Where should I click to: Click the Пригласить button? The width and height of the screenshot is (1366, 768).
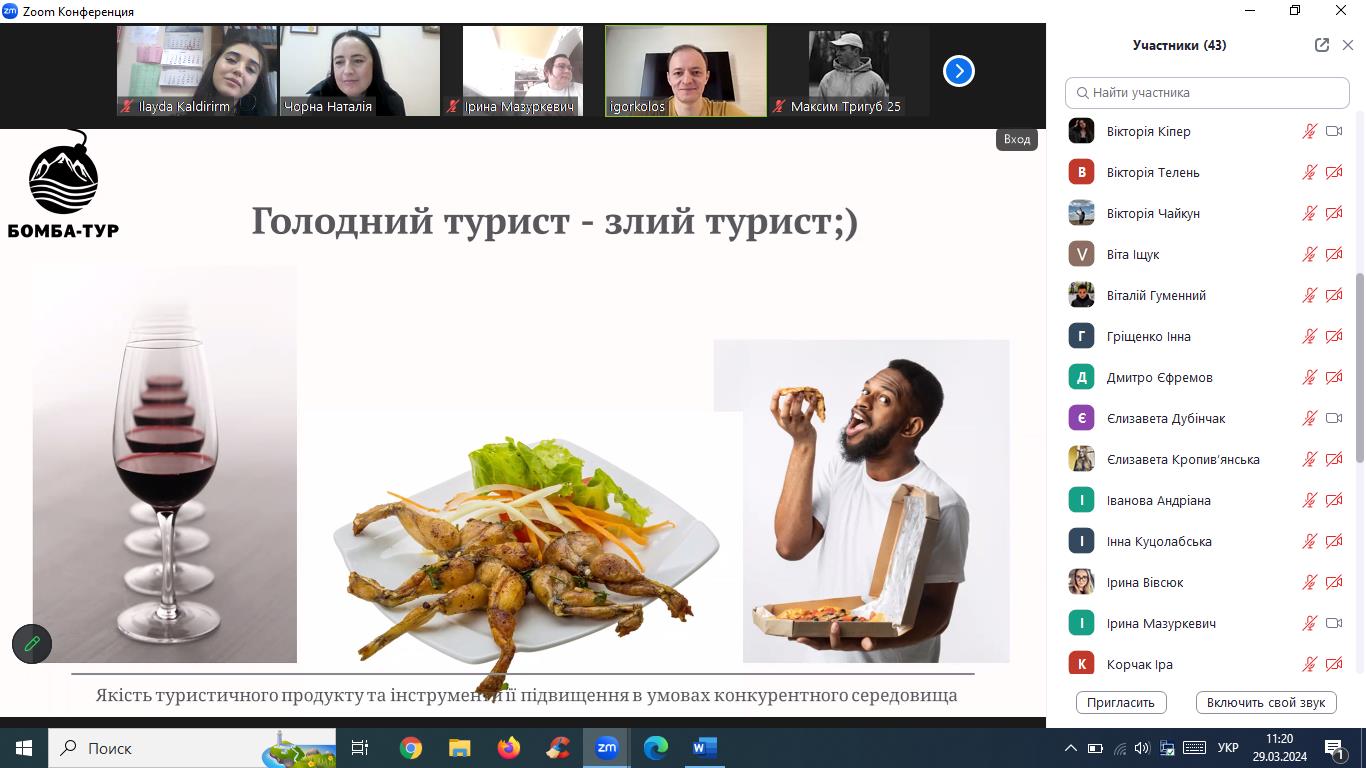coord(1121,702)
